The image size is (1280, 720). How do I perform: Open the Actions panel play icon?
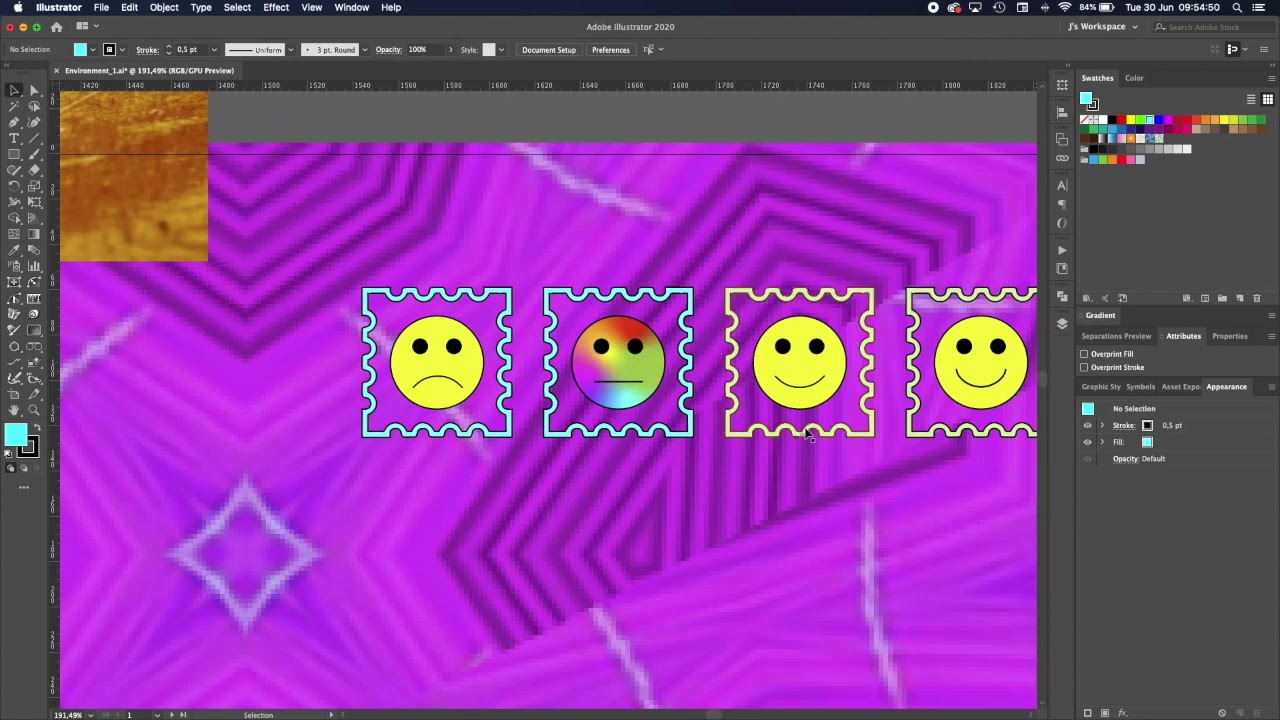tap(1062, 250)
